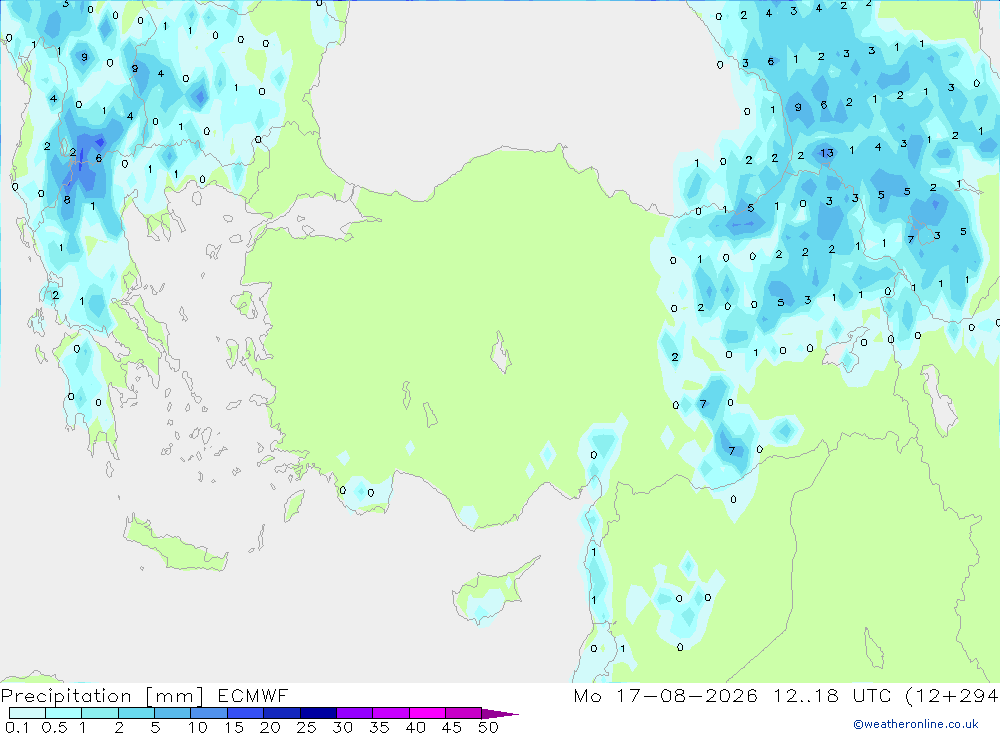
Task: Pick the 15–20 mm legend color swatch
Action: tap(246, 713)
